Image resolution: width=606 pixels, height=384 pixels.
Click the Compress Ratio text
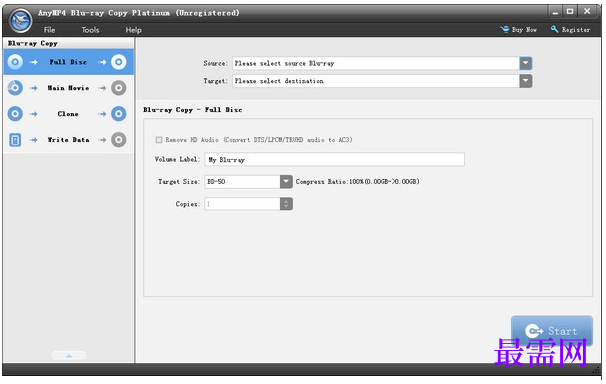[357, 182]
